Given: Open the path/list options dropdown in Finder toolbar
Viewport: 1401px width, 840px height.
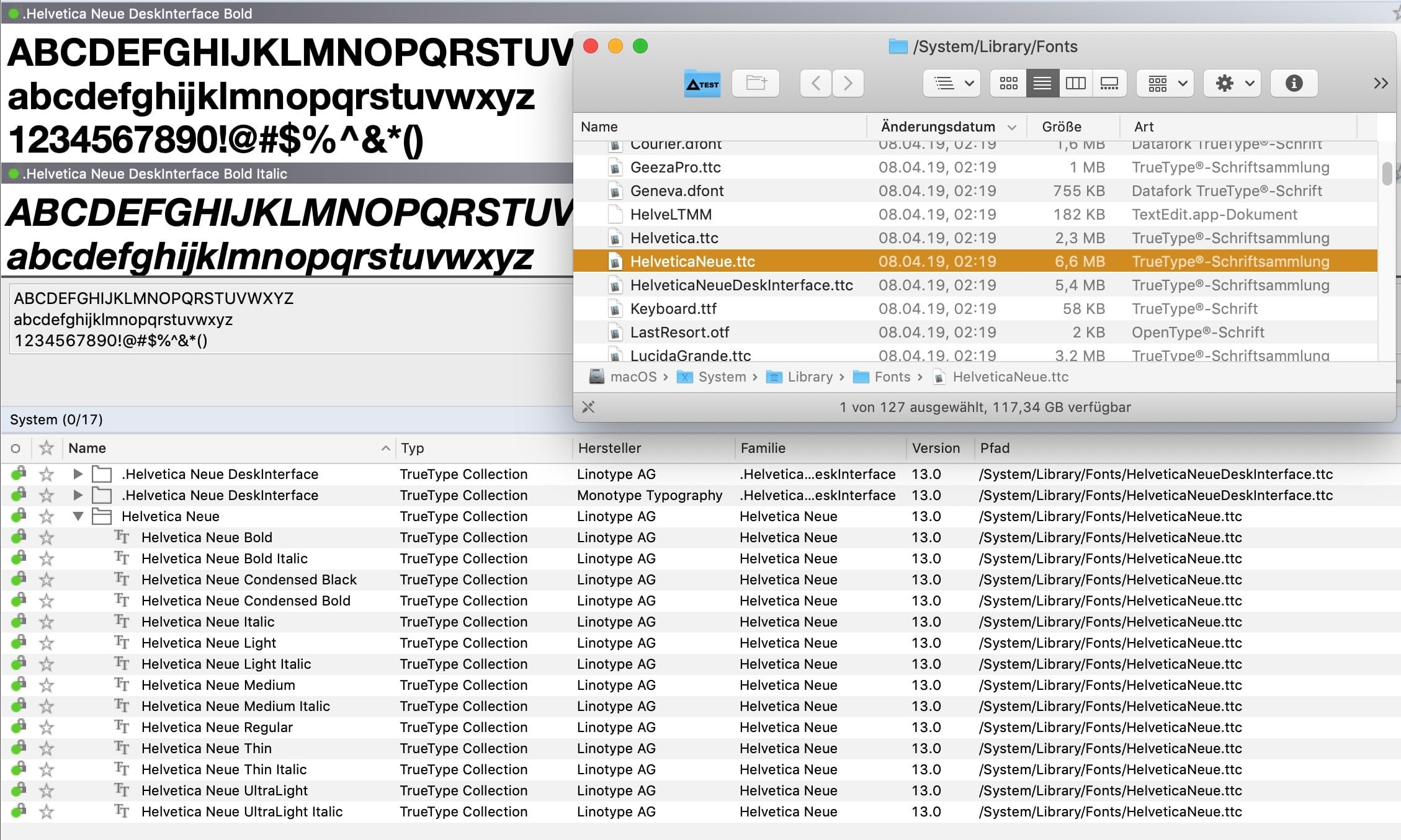Looking at the screenshot, I should (x=952, y=83).
